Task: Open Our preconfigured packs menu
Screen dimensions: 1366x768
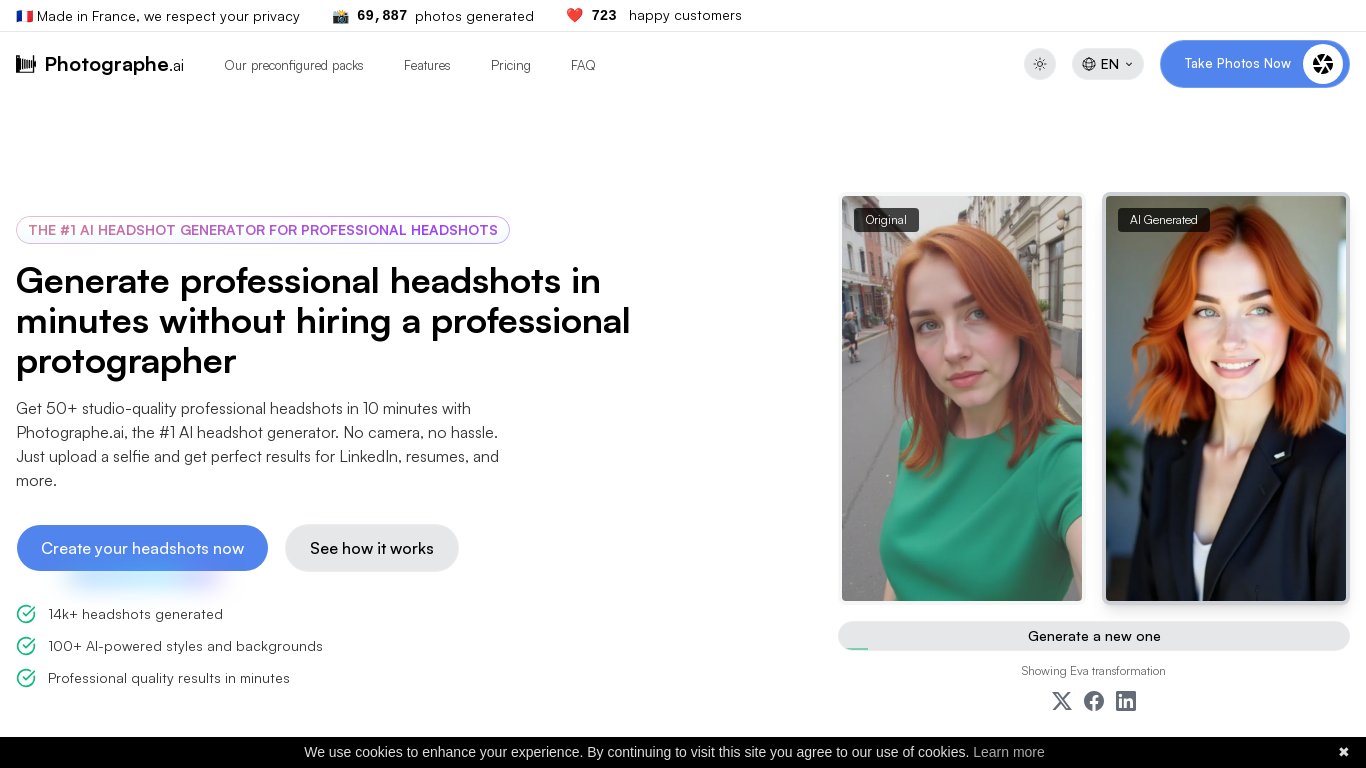Action: (x=294, y=65)
